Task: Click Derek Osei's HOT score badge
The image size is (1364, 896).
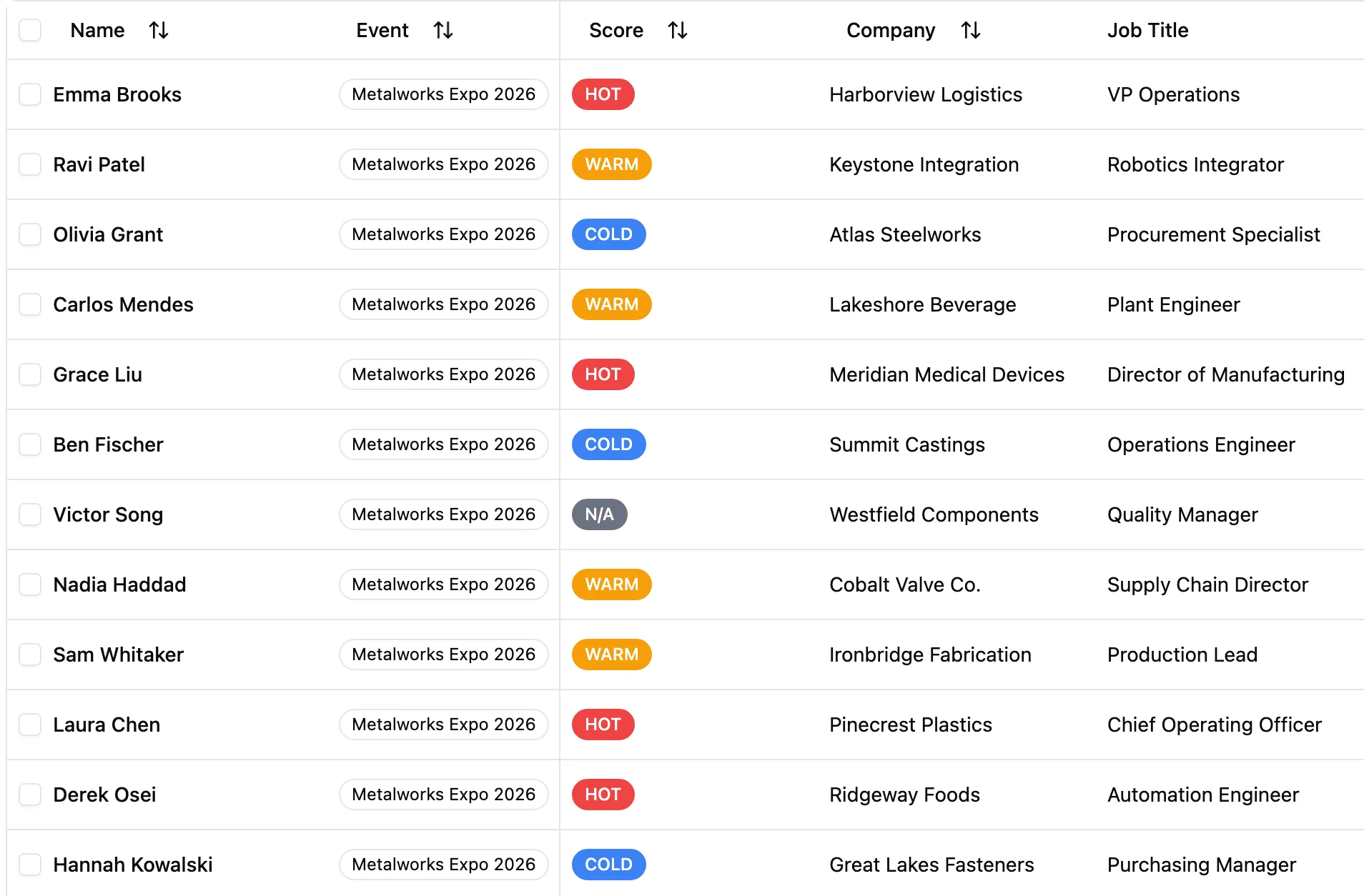Action: point(603,795)
